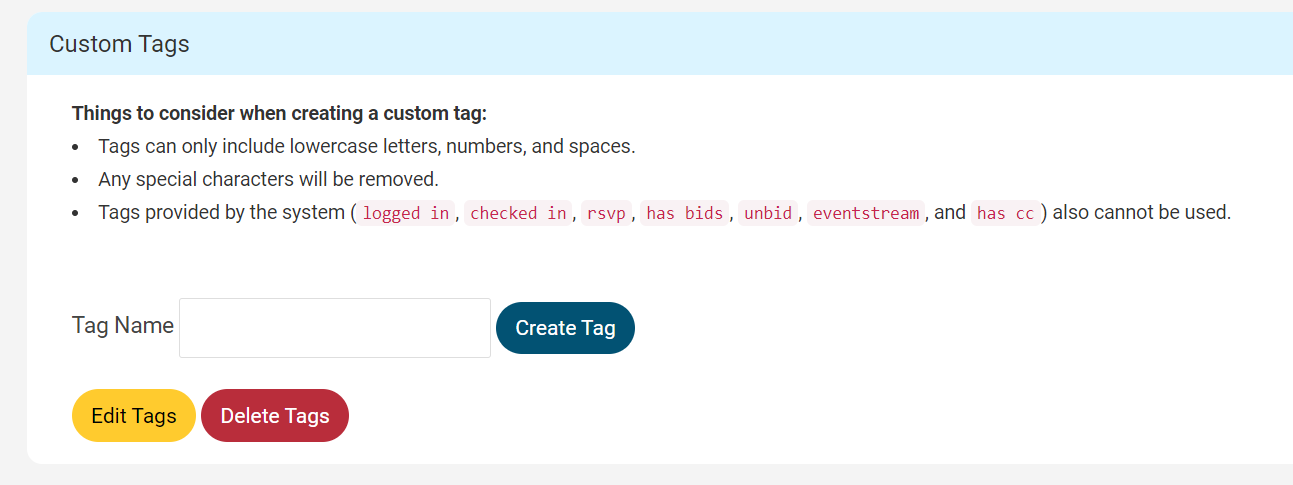Image resolution: width=1293 pixels, height=485 pixels.
Task: Click the 'has cc' code tag
Action: pos(1005,213)
